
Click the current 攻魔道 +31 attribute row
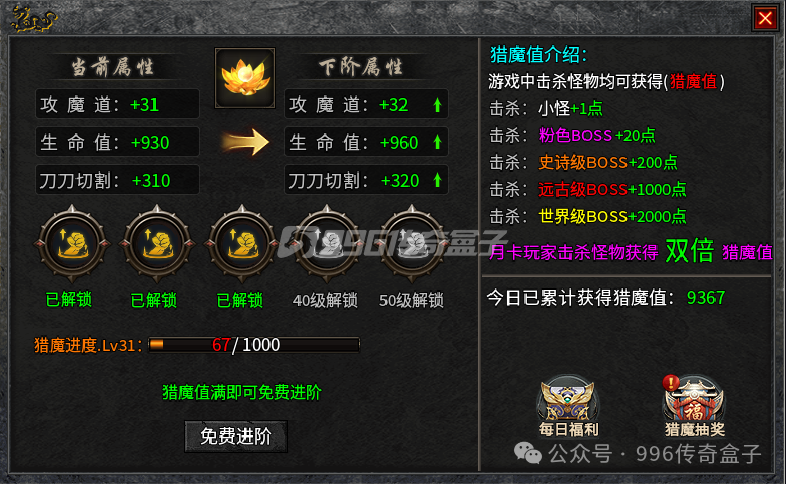pos(117,104)
